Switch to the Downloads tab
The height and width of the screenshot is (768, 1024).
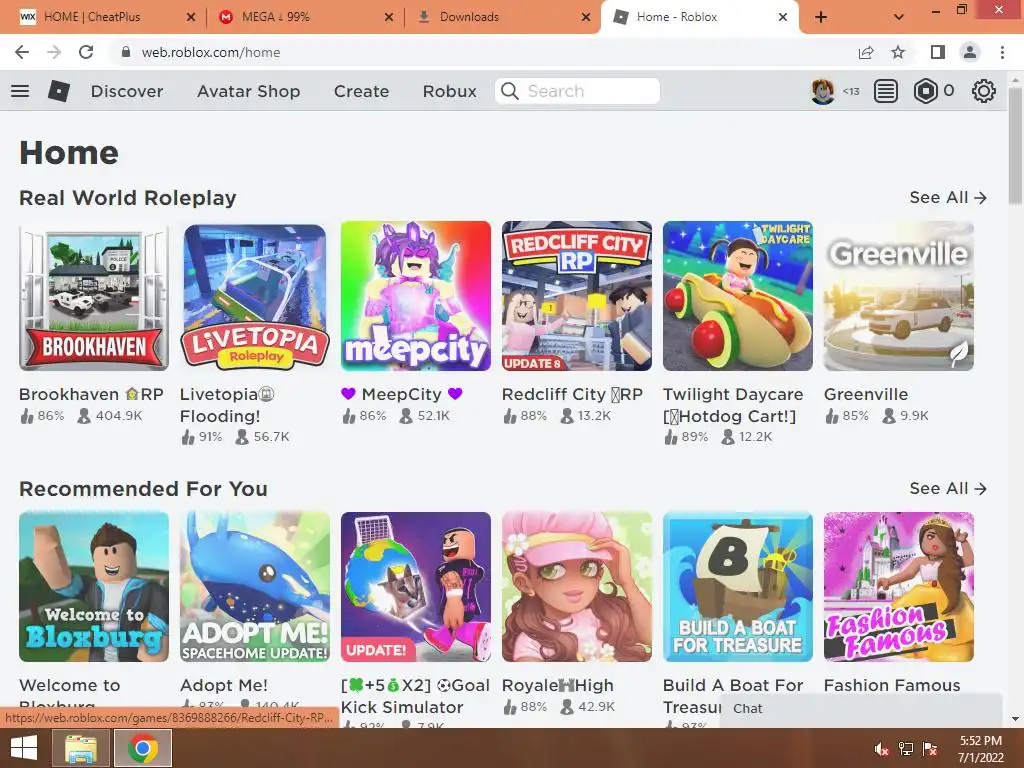[469, 17]
